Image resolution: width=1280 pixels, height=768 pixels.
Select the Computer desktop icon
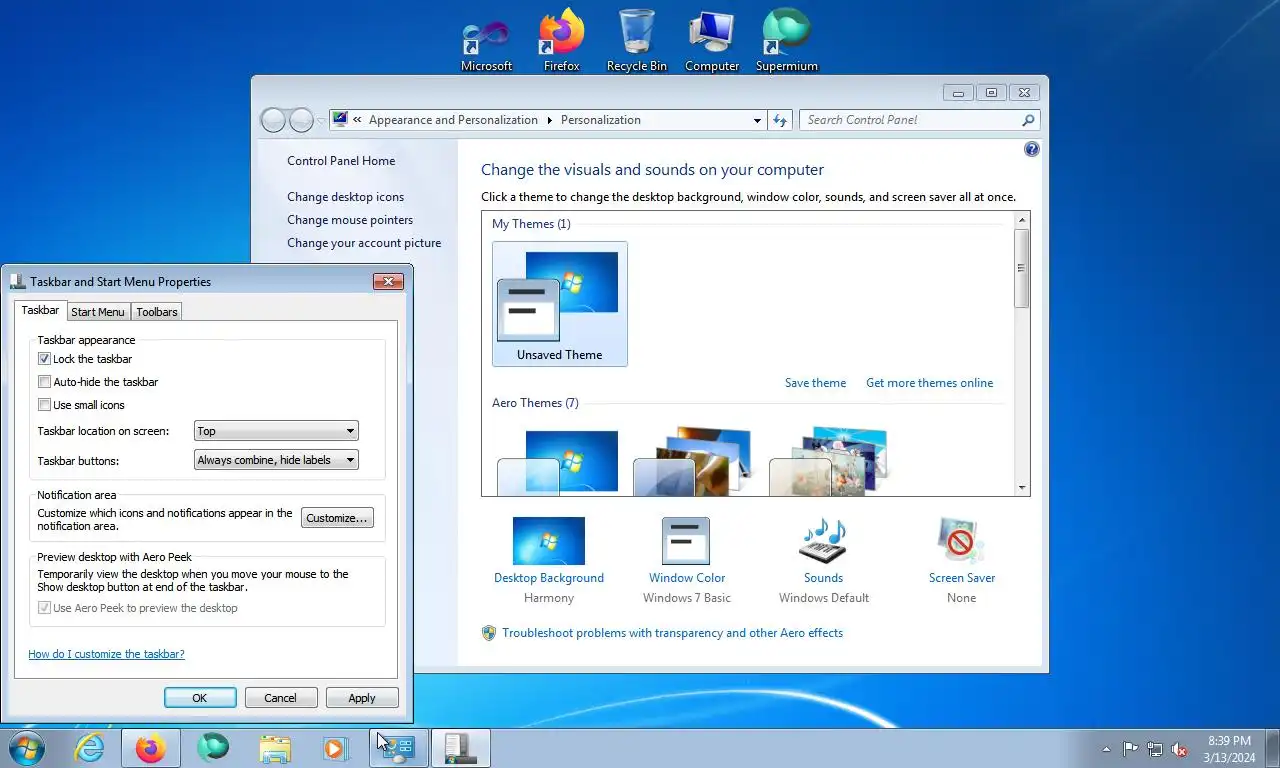(x=712, y=40)
